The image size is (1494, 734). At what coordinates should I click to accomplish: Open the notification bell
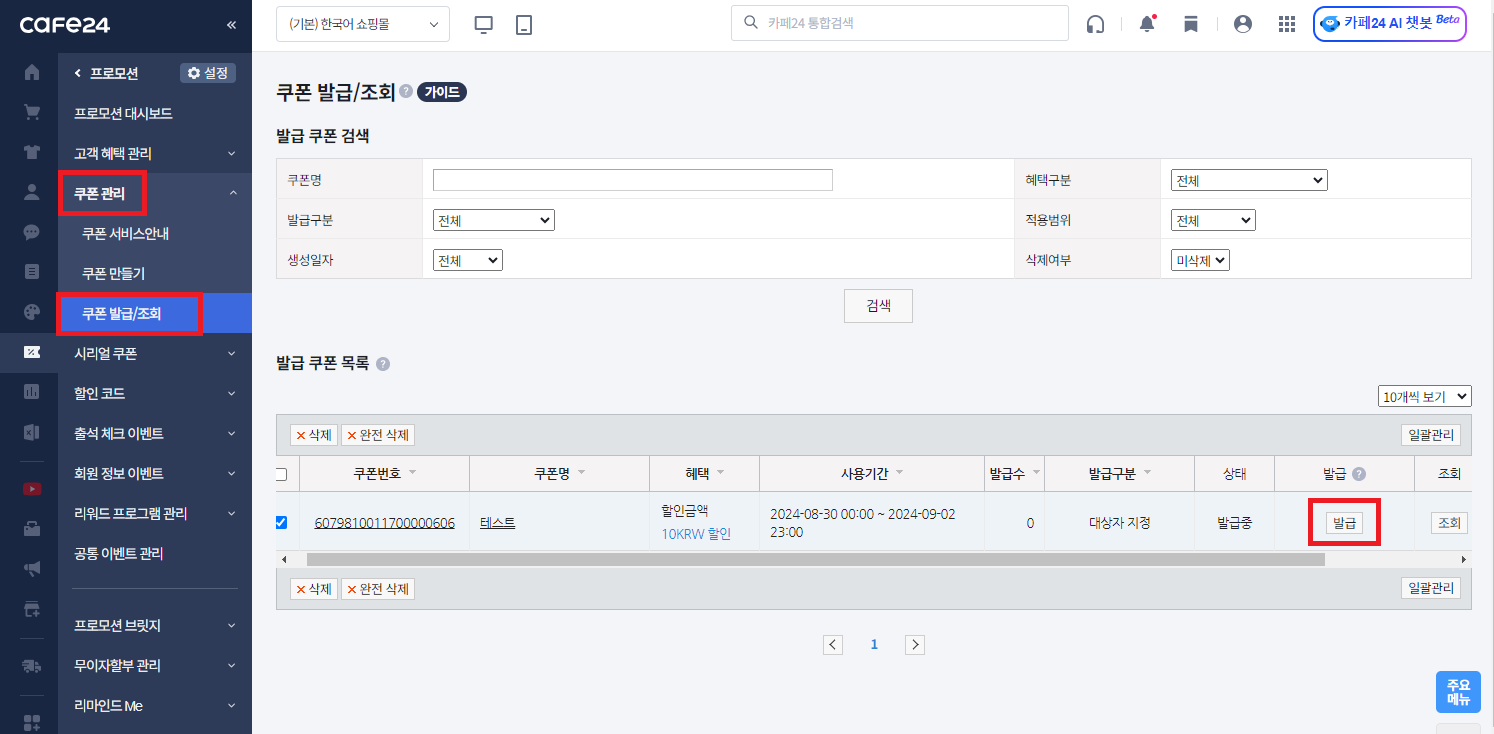[1147, 24]
